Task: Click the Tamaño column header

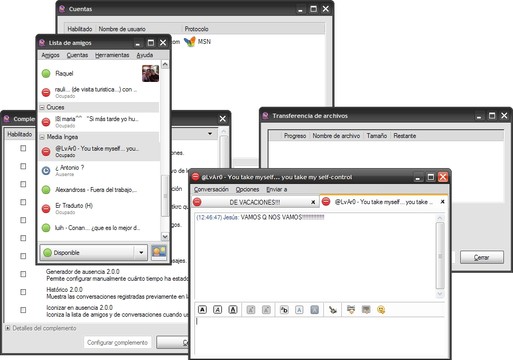Action: click(377, 136)
